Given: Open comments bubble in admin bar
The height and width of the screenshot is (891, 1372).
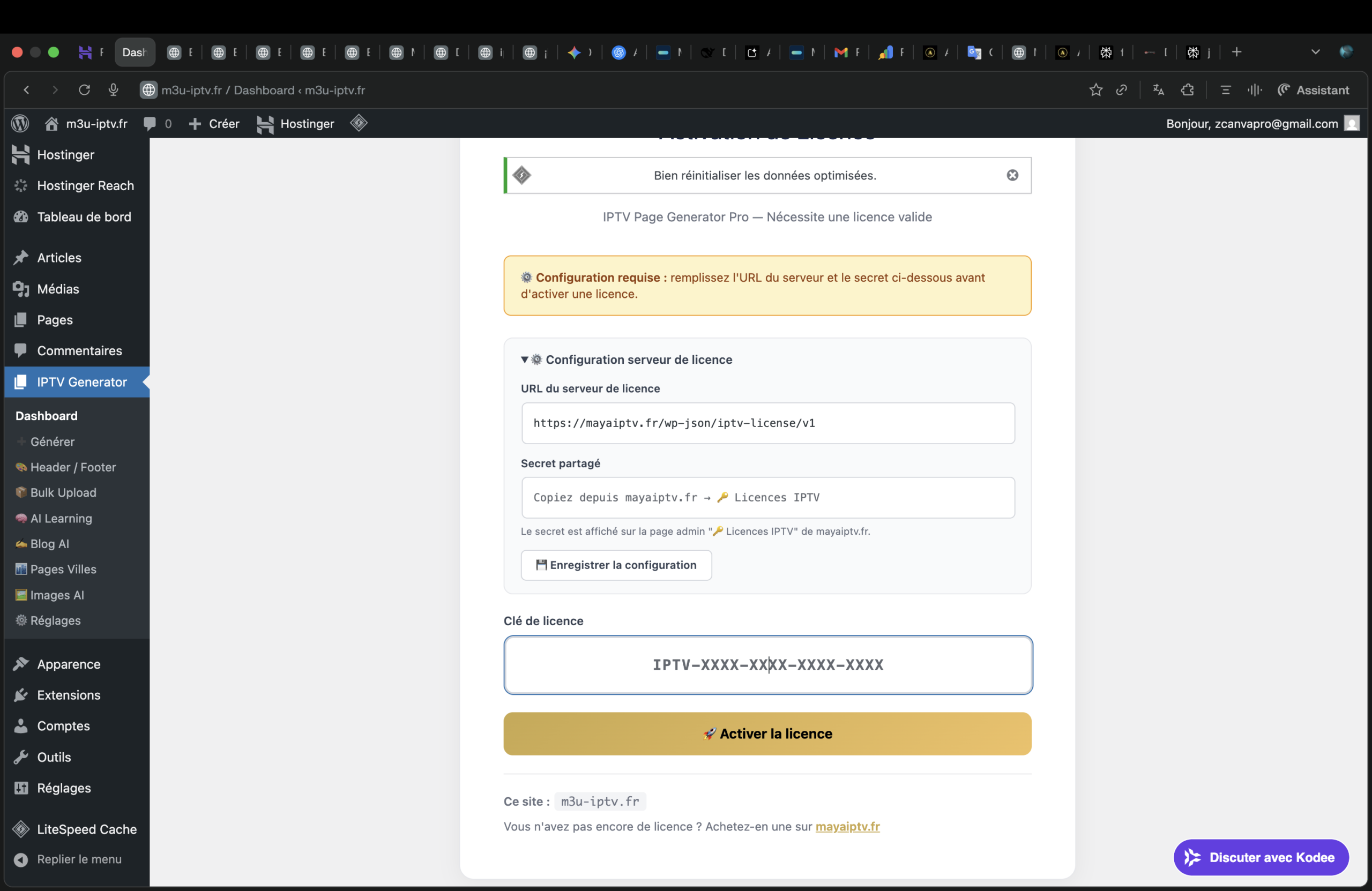Looking at the screenshot, I should click(158, 123).
